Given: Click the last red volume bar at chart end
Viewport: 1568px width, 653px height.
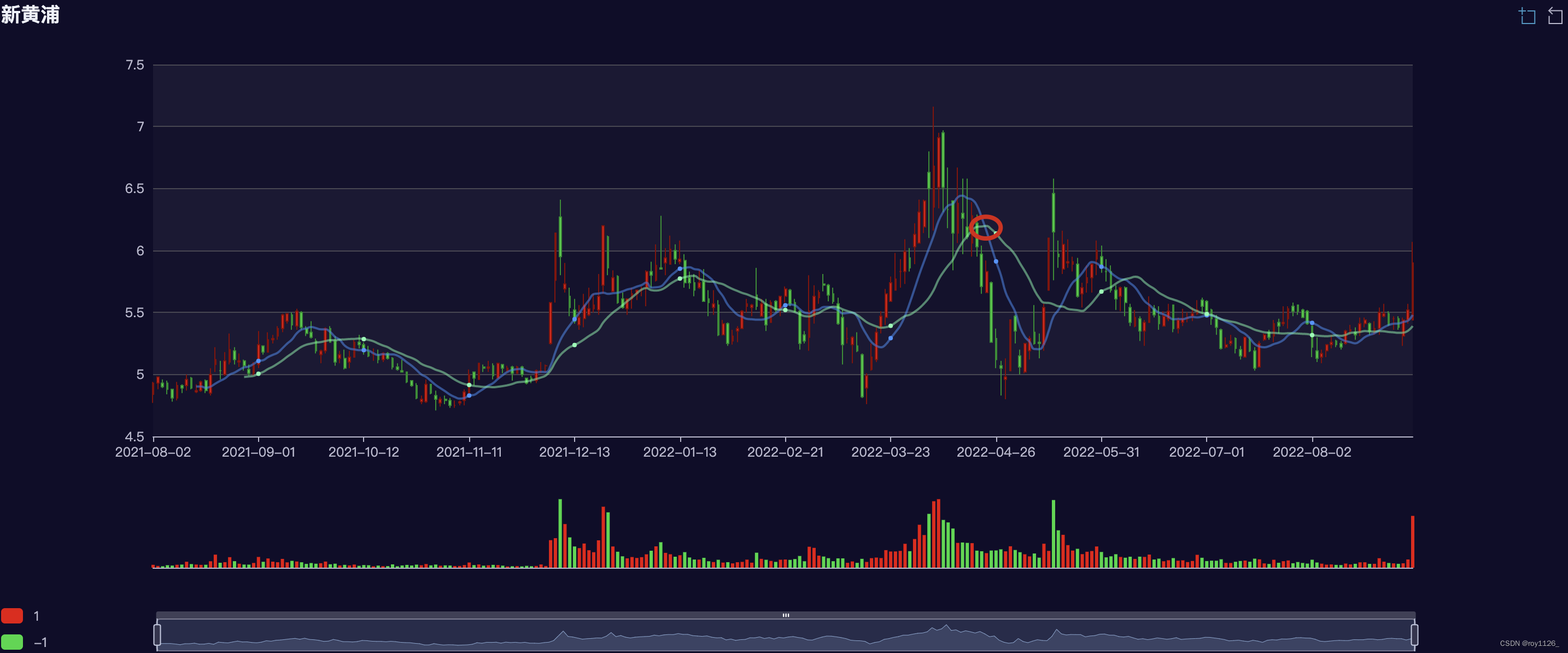Looking at the screenshot, I should pos(1412,541).
